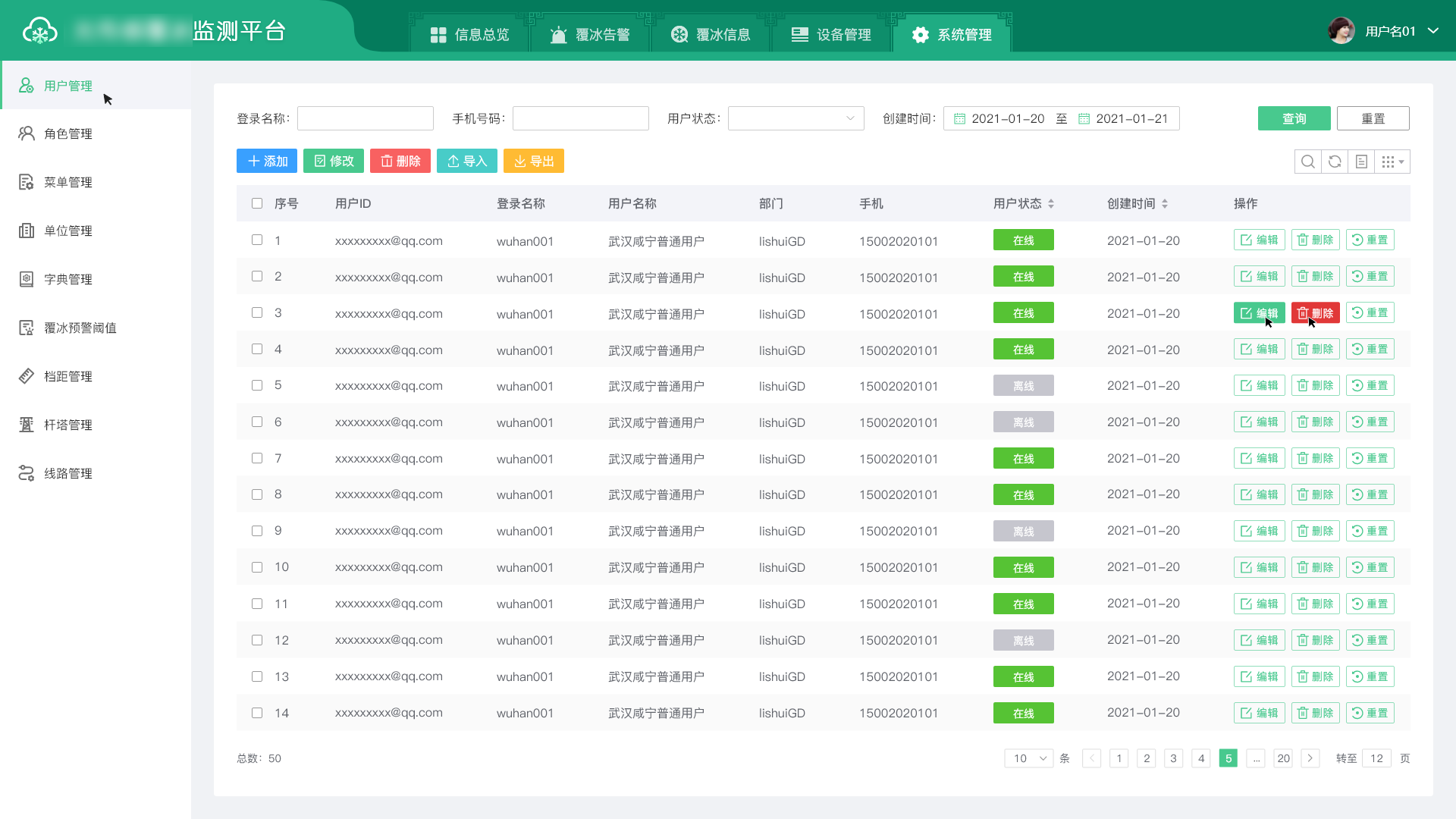Click the user avatar picture
The width and height of the screenshot is (1456, 819).
point(1341,31)
